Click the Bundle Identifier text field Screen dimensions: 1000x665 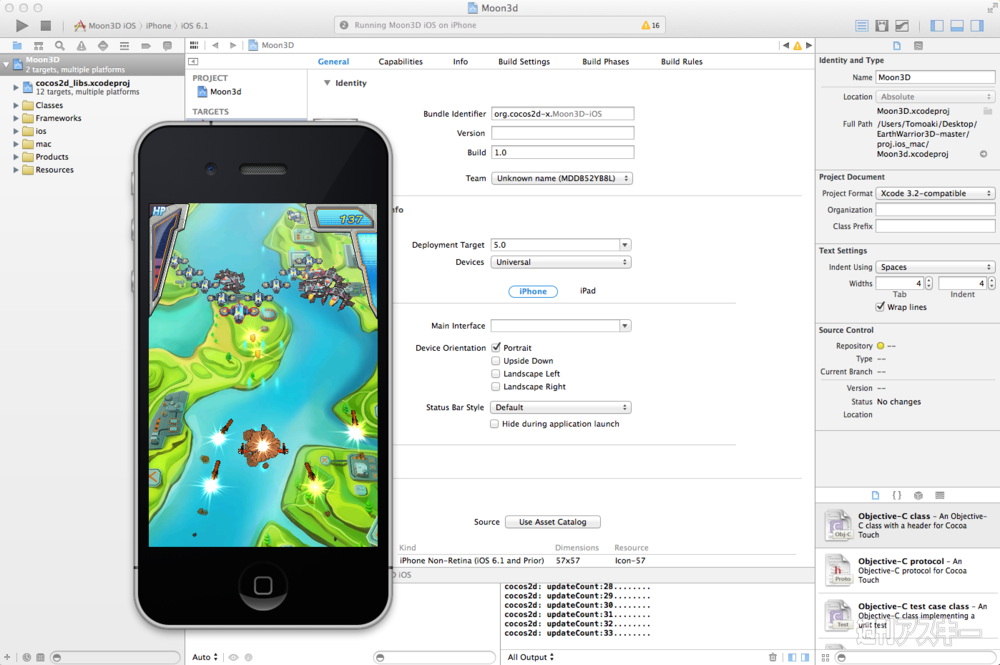pyautogui.click(x=563, y=114)
